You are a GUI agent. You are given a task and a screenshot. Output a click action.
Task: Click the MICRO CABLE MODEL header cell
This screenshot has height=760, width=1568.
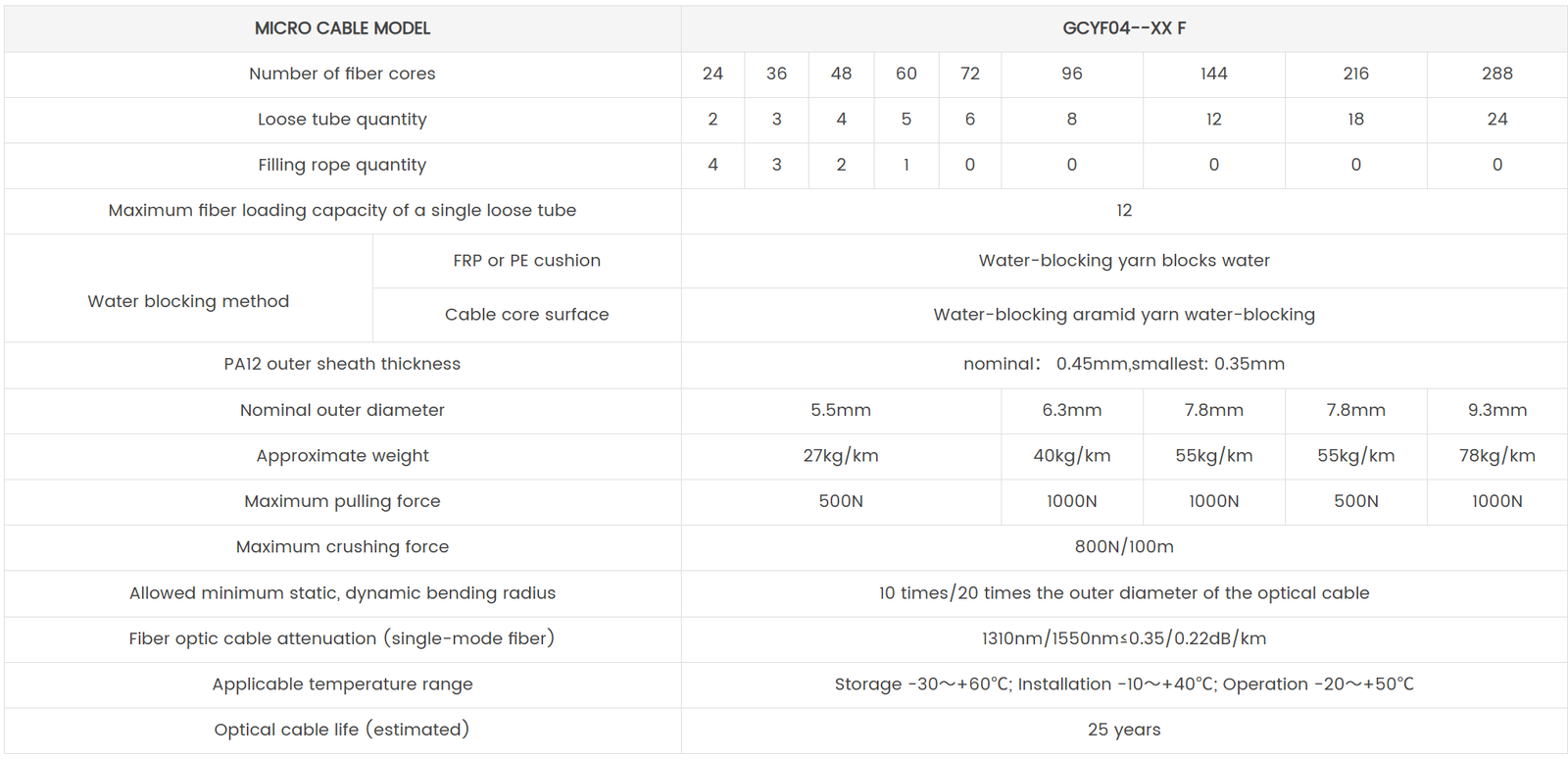point(342,28)
